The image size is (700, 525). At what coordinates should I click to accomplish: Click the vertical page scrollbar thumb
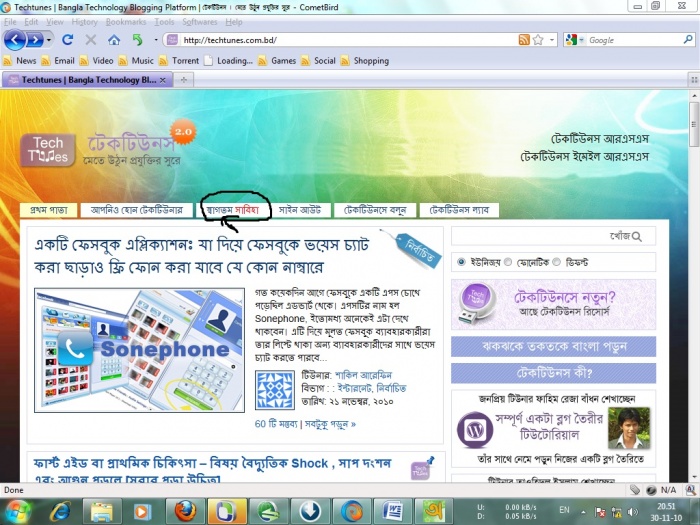[694, 124]
